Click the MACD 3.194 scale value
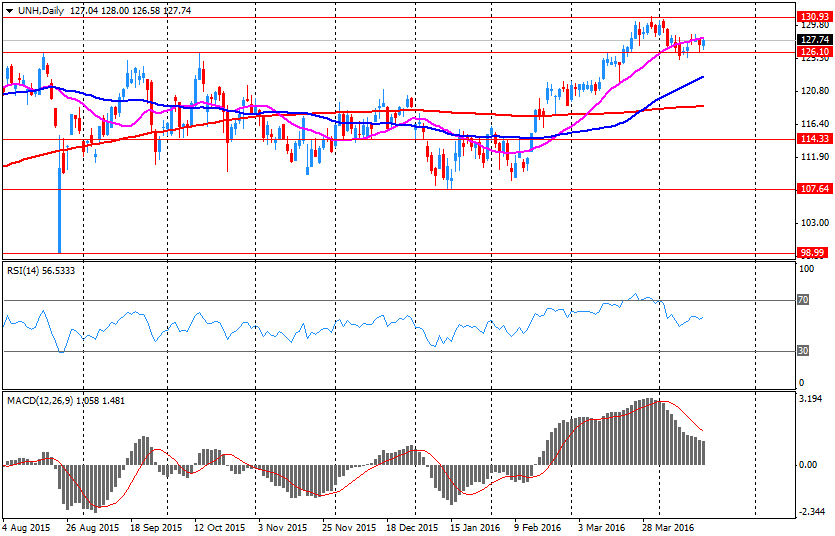This screenshot has width=835, height=536. [x=811, y=399]
